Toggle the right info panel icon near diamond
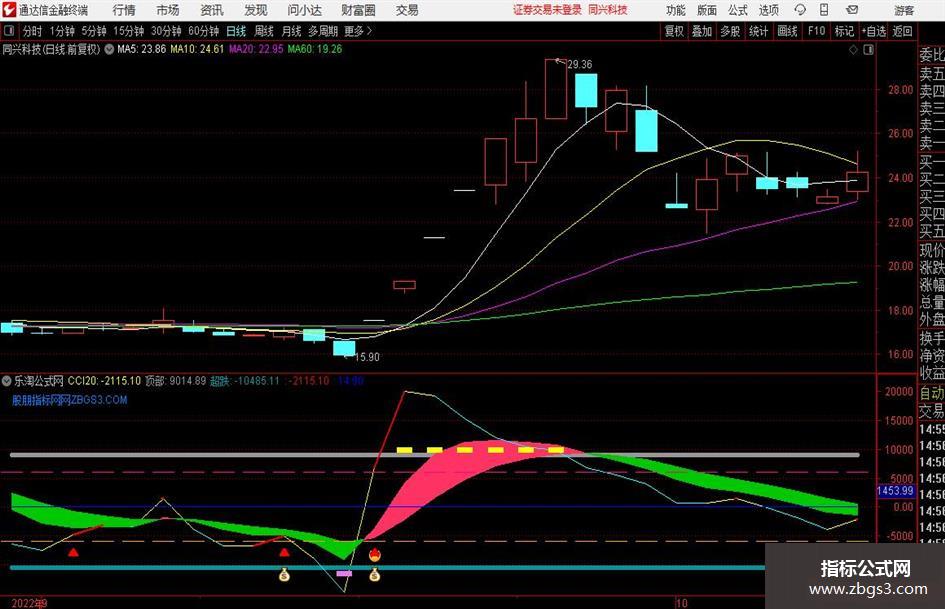Viewport: 945px width, 609px height. tap(868, 50)
